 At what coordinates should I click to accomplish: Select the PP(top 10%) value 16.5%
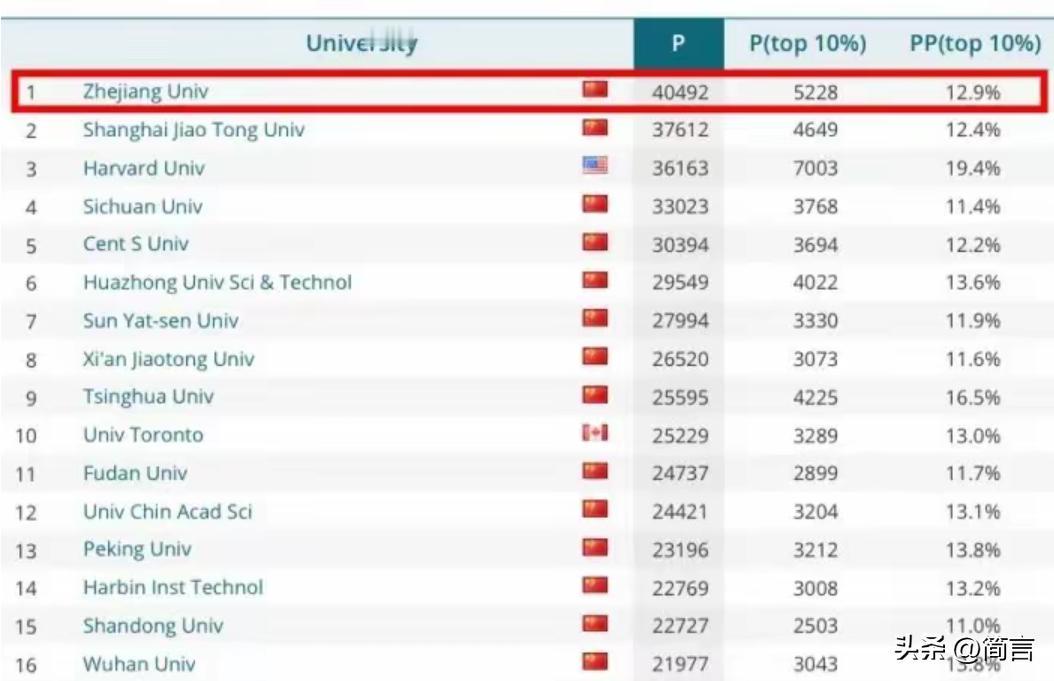coord(973,397)
